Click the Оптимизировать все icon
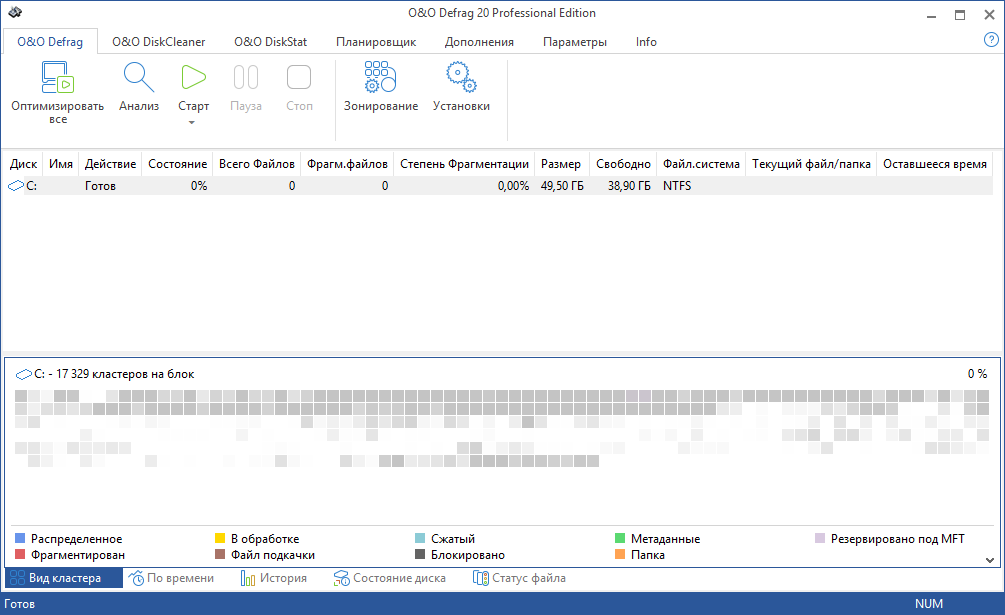The image size is (1005, 615). coord(58,77)
